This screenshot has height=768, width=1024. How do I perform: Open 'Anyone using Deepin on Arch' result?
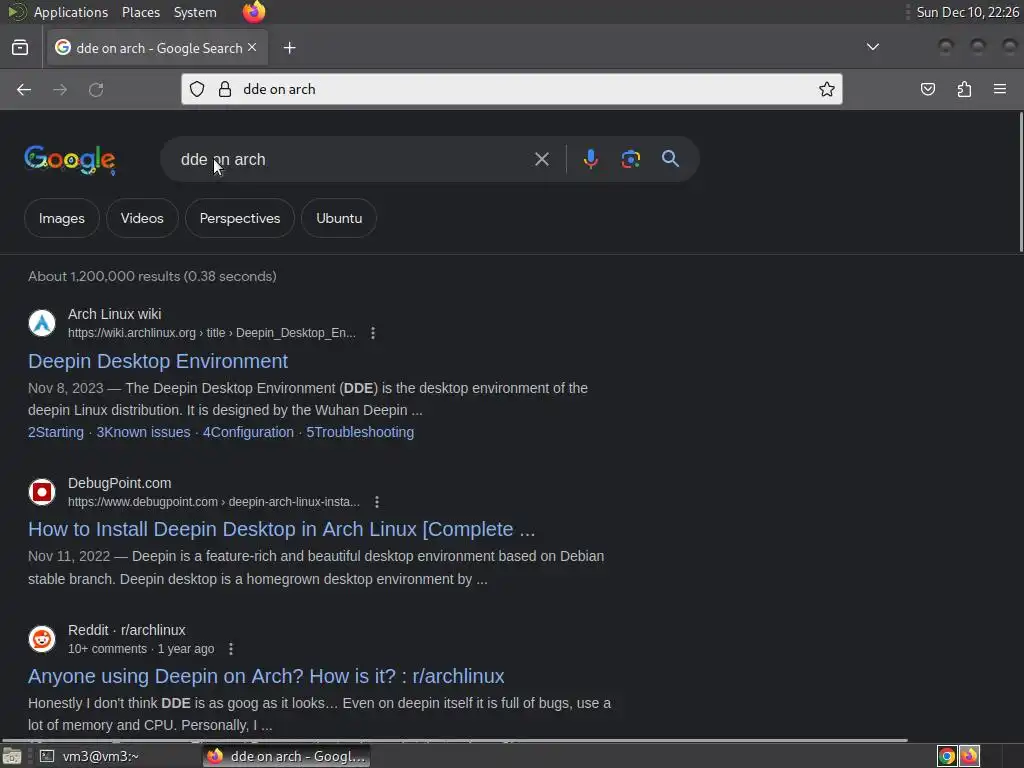(266, 676)
